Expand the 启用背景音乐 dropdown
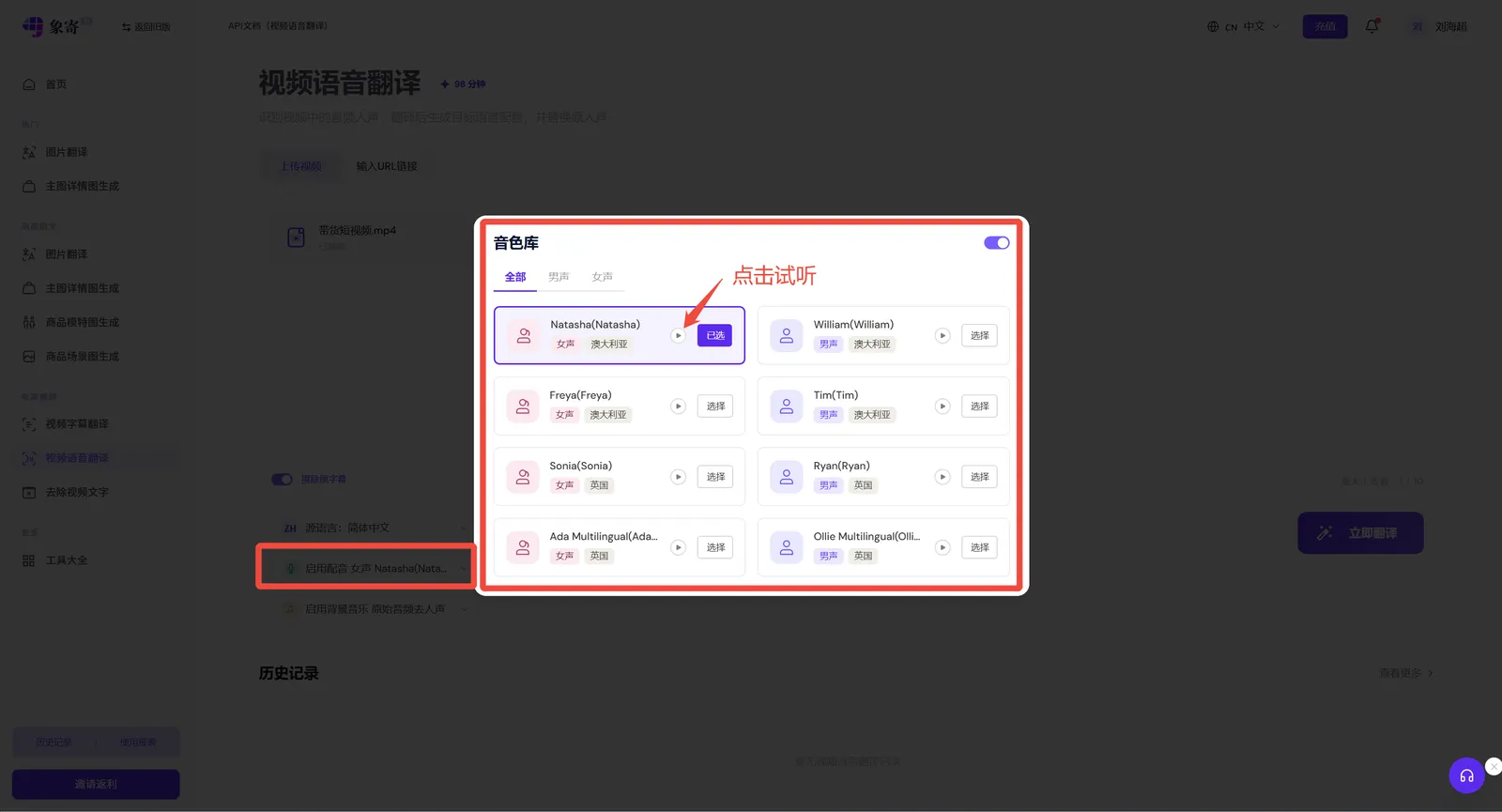Viewport: 1502px width, 812px height. (374, 609)
